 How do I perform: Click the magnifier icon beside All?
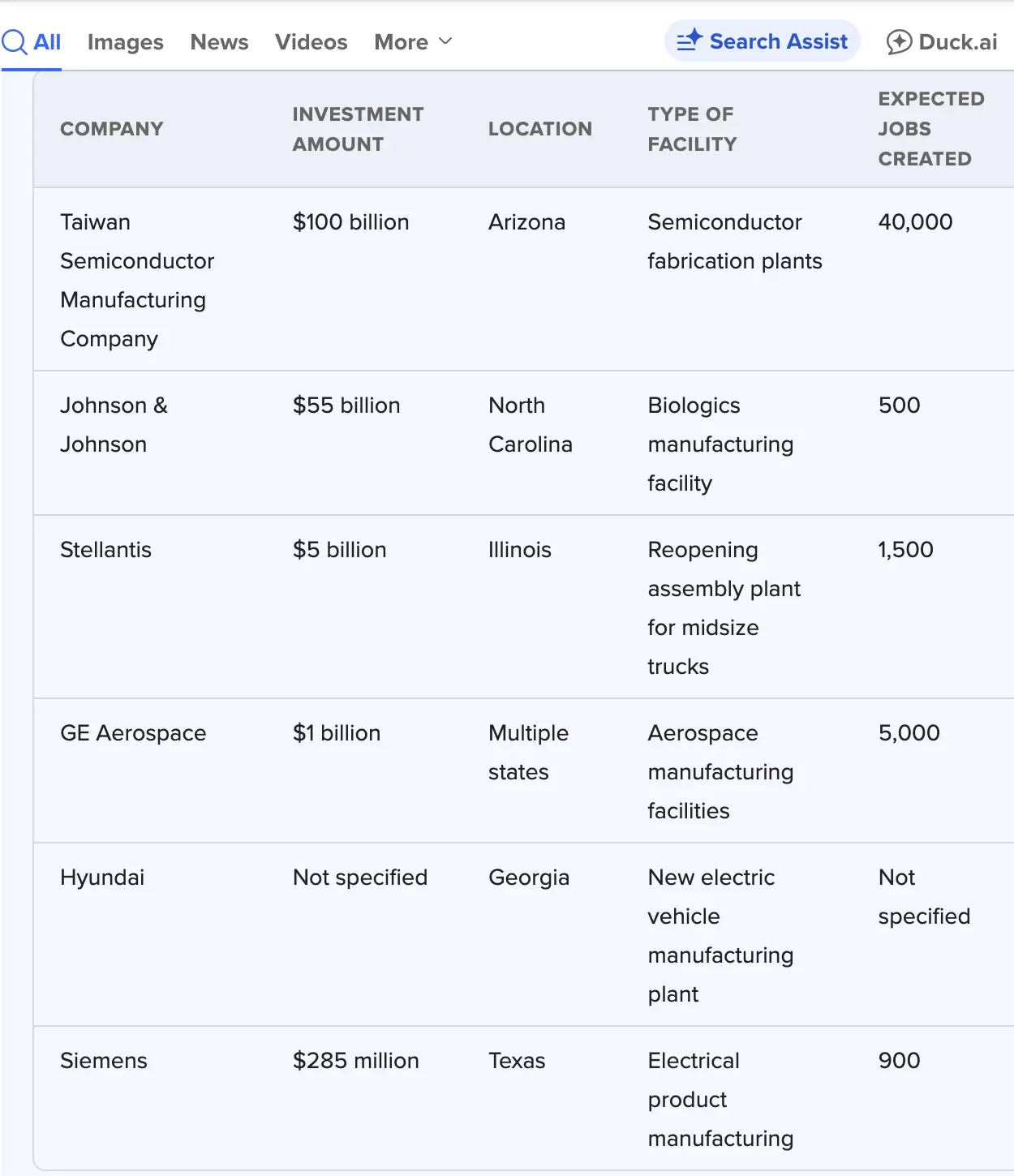(15, 41)
